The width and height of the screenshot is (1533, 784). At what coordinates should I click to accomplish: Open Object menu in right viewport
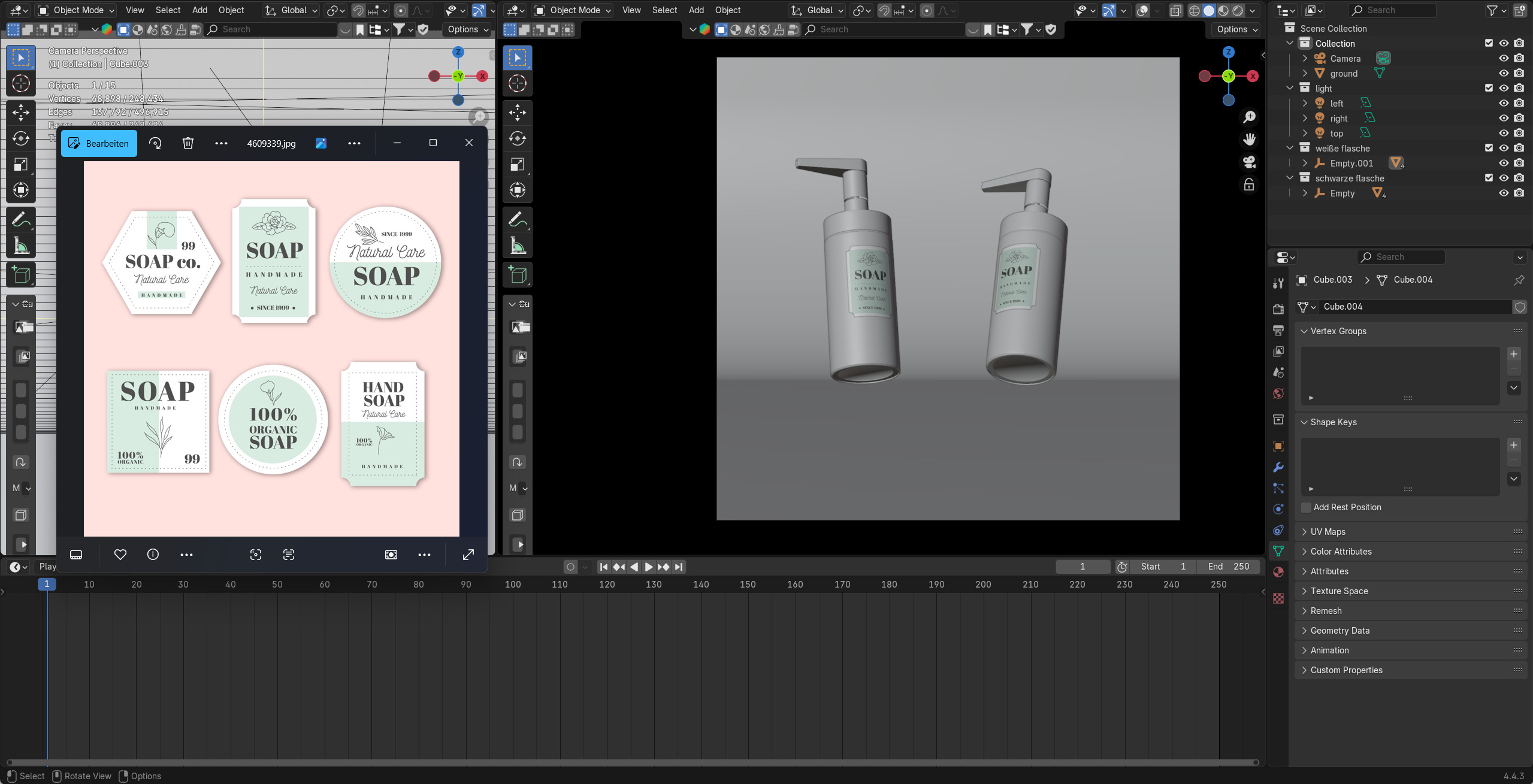[x=728, y=10]
